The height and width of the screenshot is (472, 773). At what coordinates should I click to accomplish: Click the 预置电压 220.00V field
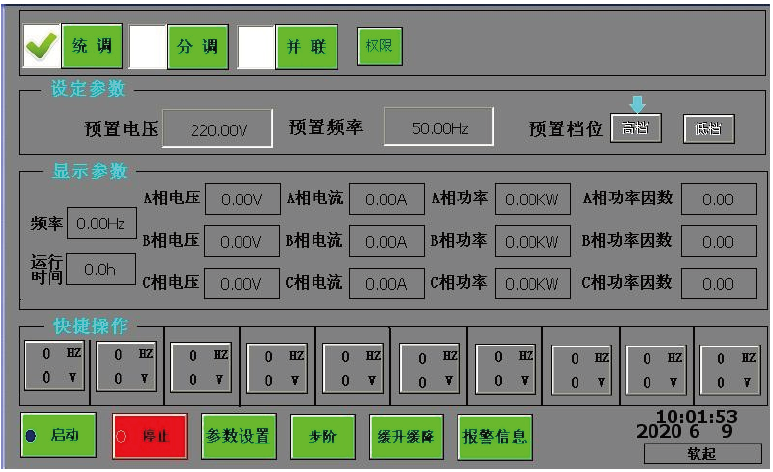click(217, 129)
